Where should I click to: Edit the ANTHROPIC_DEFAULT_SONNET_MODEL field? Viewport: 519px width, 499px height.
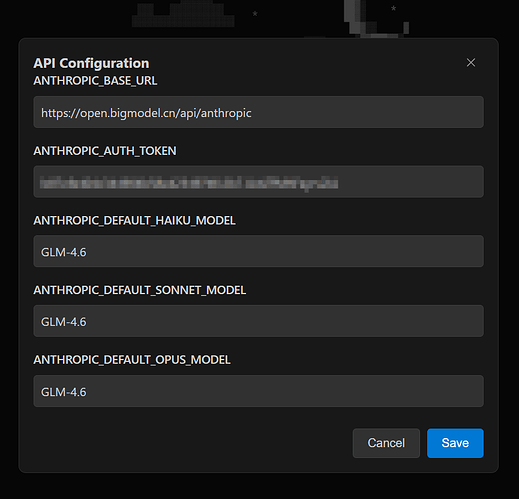[x=258, y=321]
